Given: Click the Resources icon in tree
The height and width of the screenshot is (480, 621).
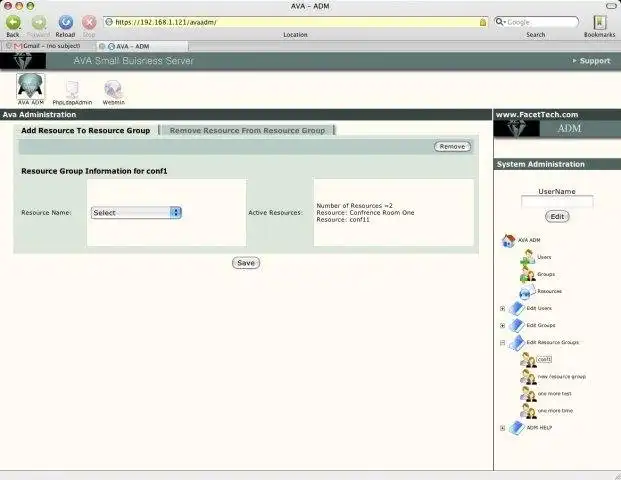Looking at the screenshot, I should 528,292.
